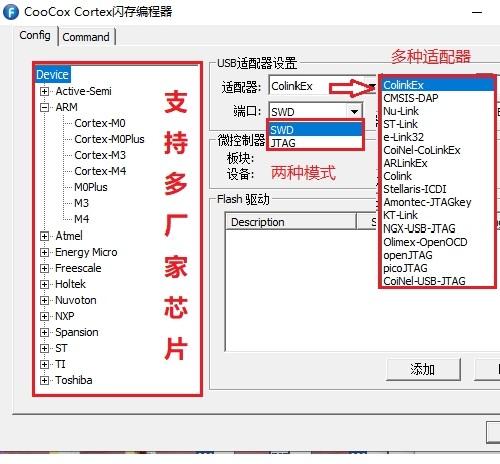Select the Nuvoton tree label
500x464 pixels.
tap(76, 300)
